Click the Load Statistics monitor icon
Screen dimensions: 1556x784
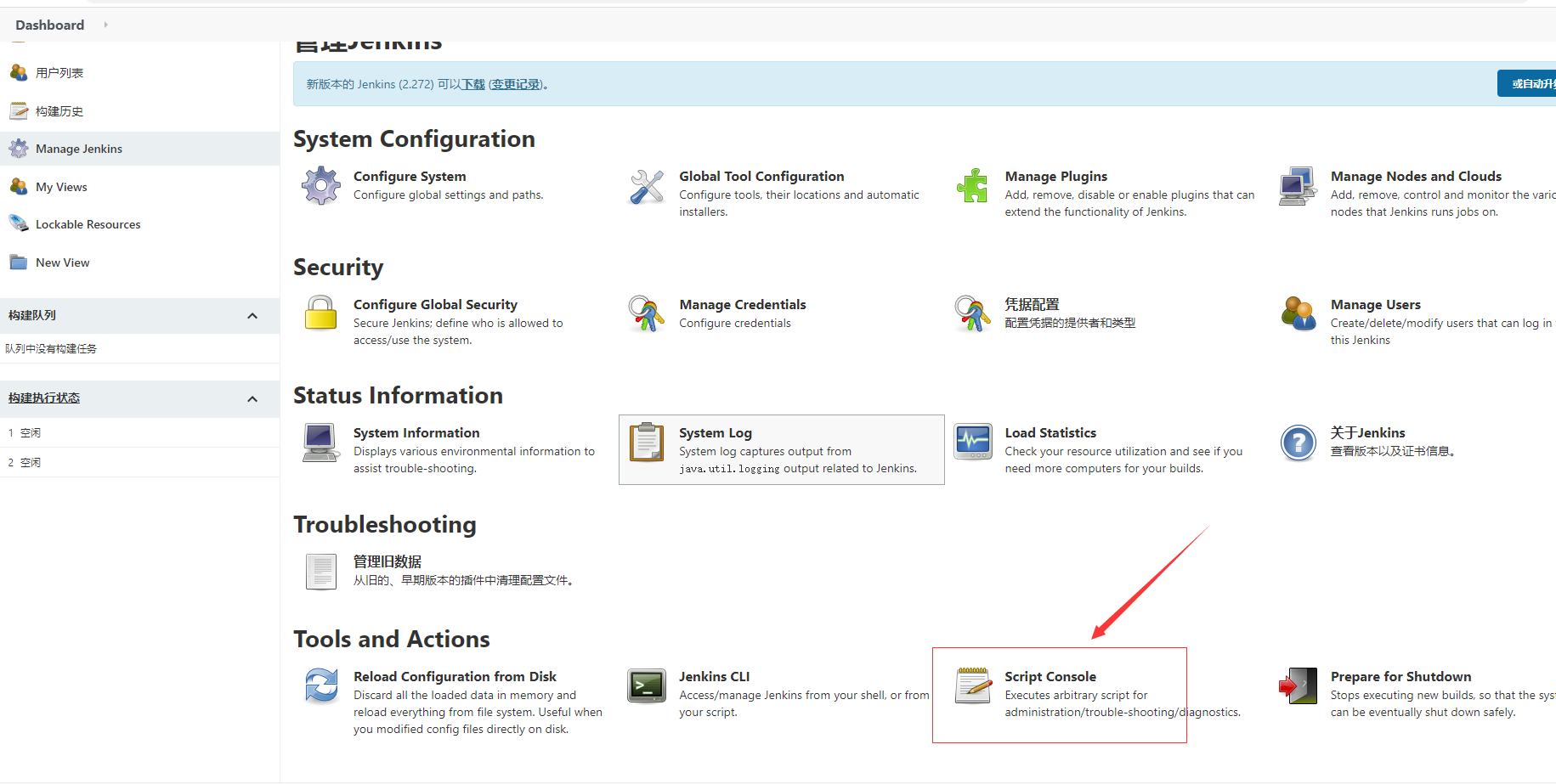tap(972, 442)
